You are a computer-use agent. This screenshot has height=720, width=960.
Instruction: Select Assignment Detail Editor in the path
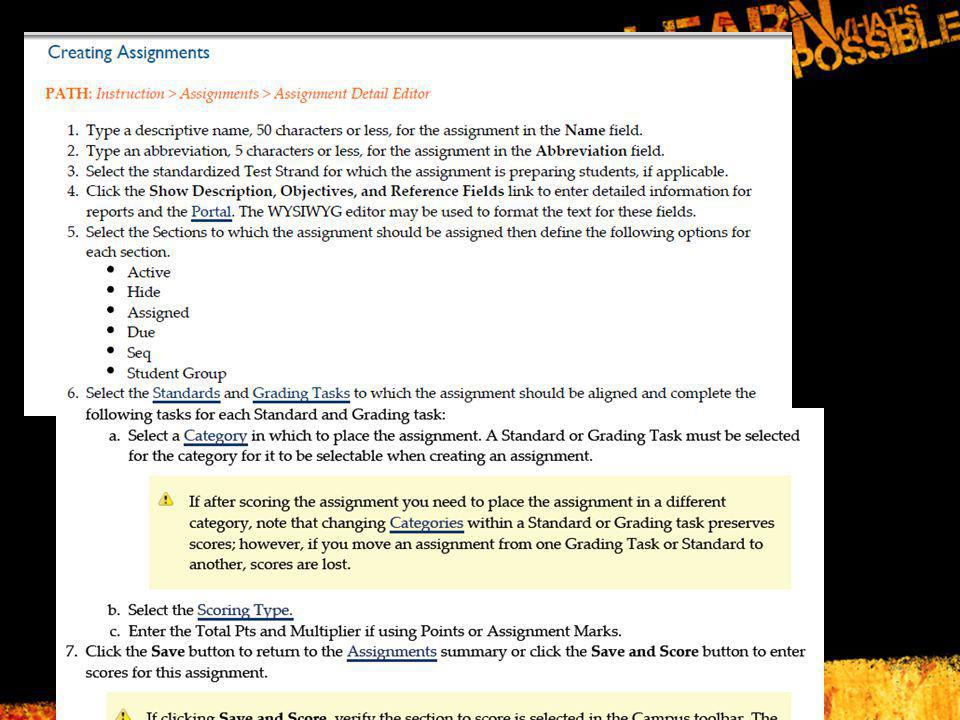[352, 94]
